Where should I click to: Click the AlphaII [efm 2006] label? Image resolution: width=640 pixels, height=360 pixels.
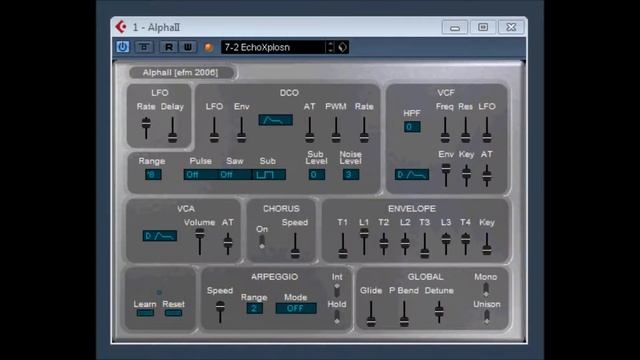[x=180, y=73]
